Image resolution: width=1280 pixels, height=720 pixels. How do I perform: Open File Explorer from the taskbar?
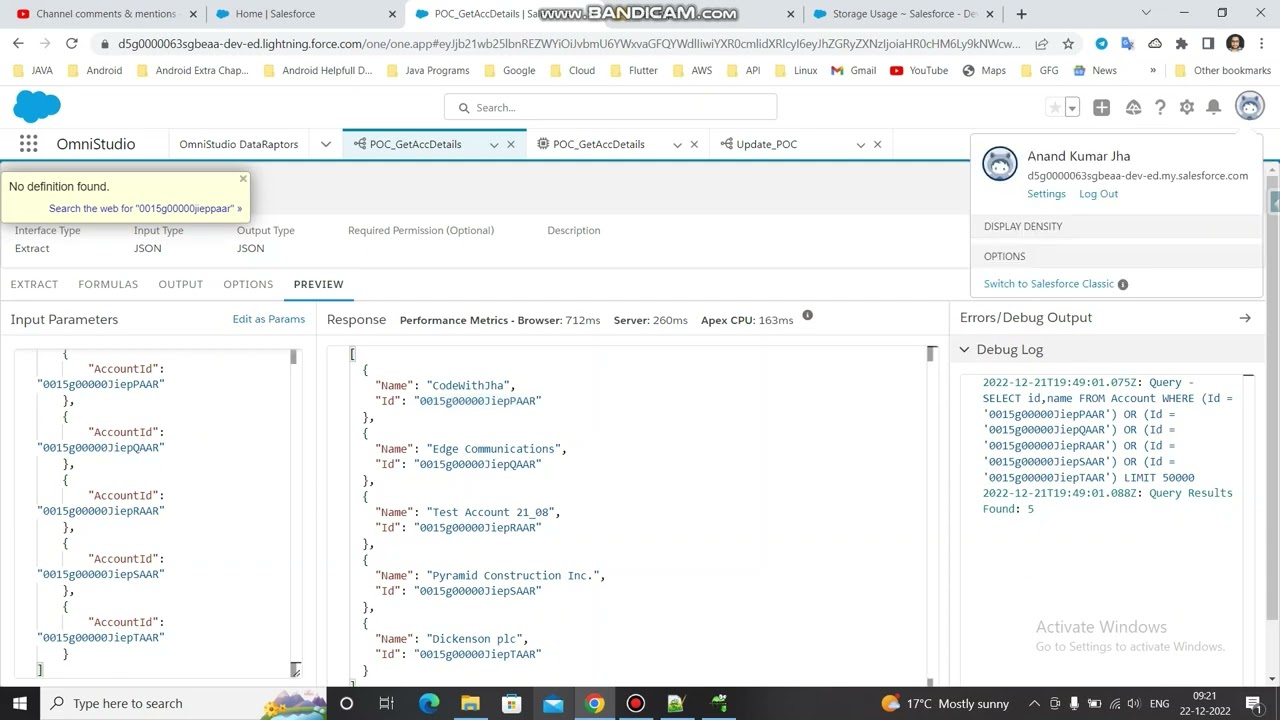point(470,703)
